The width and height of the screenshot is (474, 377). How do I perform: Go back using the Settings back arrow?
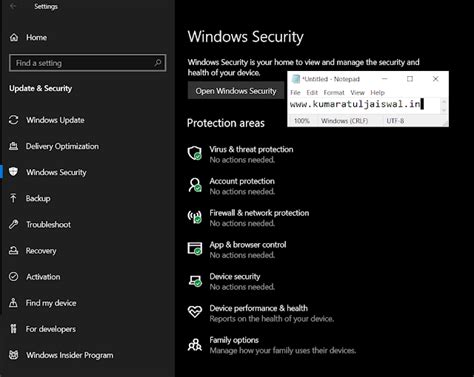[13, 6]
